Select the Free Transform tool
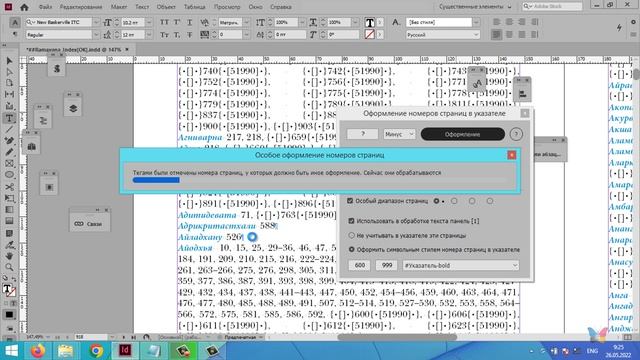This screenshot has width=640, height=360. pos(9,198)
